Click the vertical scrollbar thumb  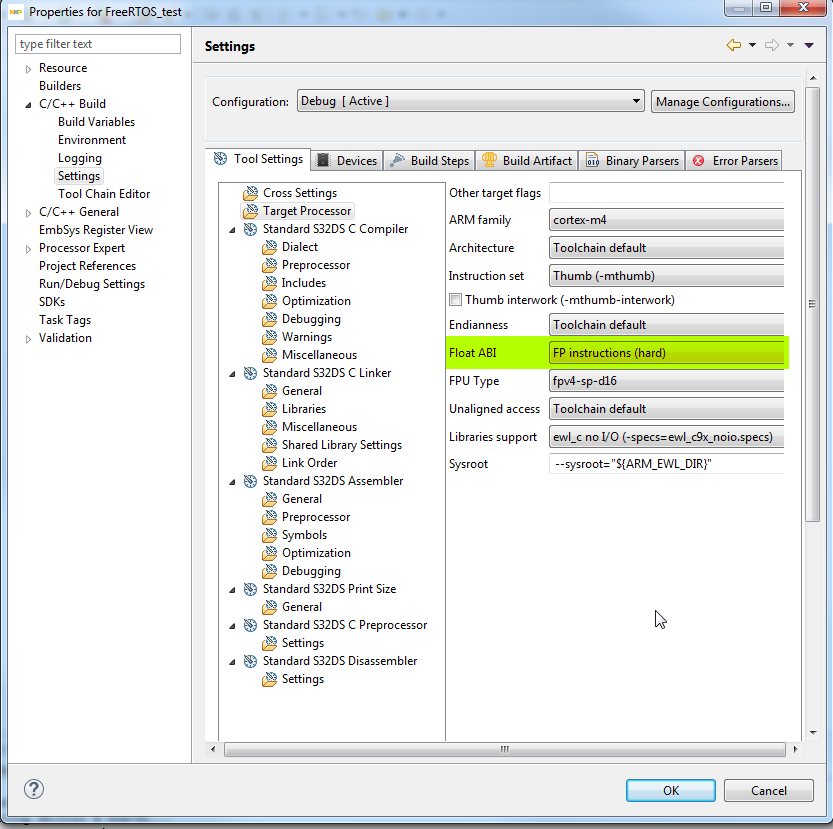click(x=812, y=304)
